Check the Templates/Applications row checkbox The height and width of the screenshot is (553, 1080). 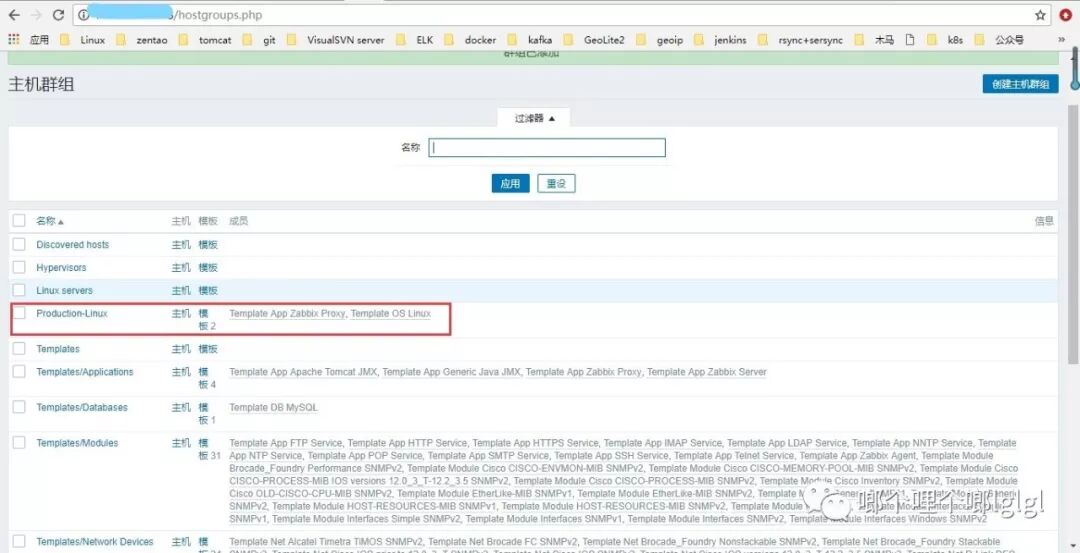(x=19, y=371)
